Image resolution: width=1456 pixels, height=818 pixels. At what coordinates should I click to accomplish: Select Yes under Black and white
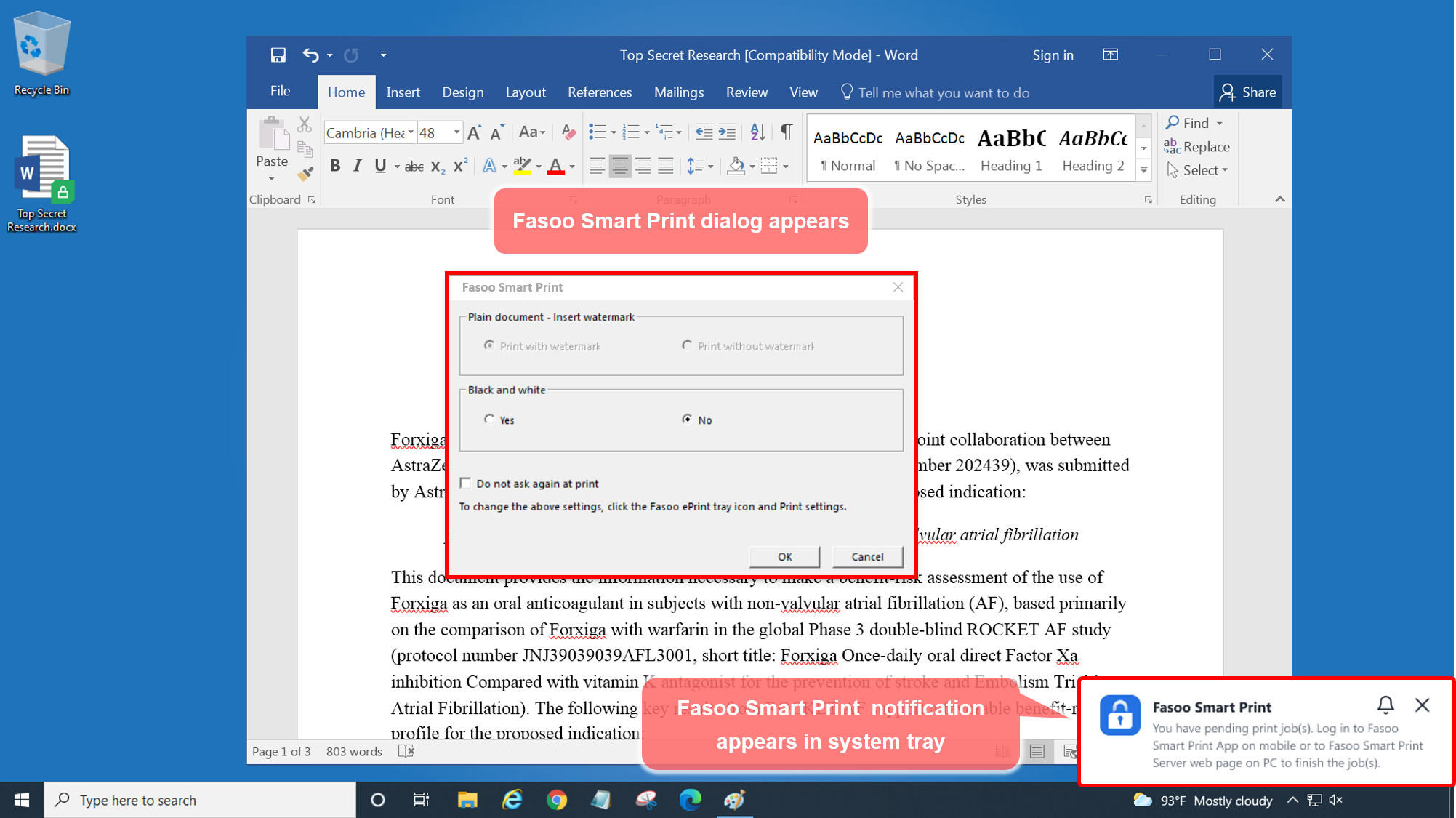tap(489, 419)
